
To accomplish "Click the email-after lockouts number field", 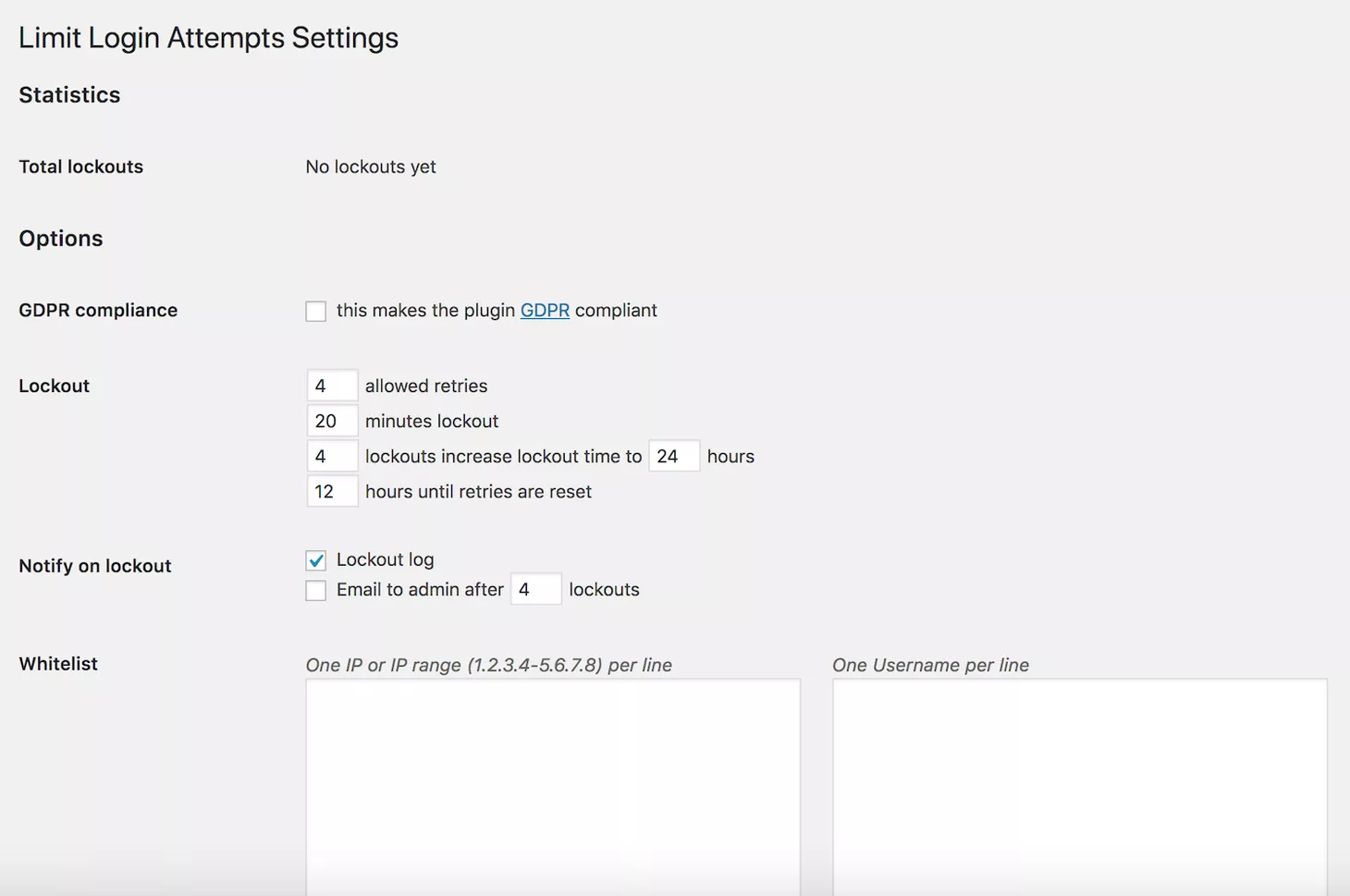I will 535,589.
